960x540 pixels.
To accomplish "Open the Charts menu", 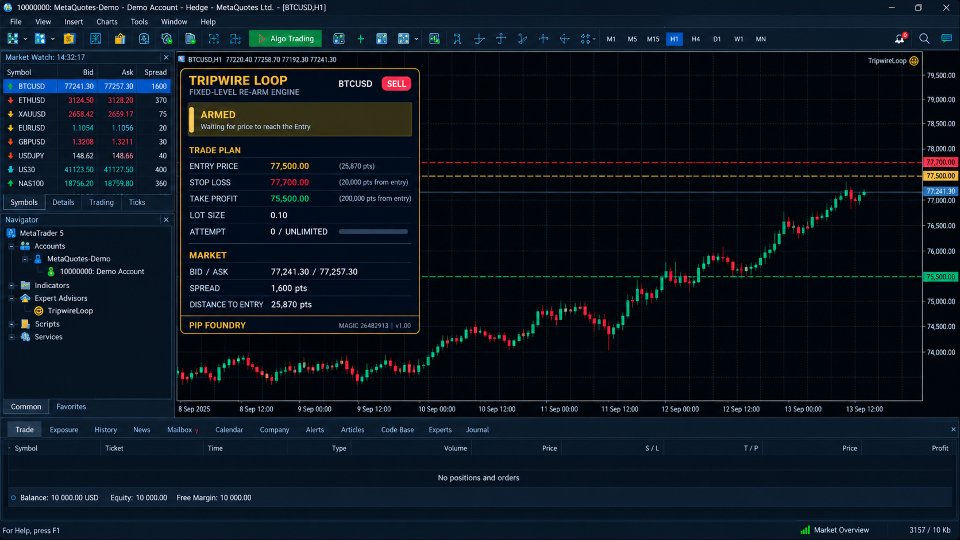I will point(107,21).
